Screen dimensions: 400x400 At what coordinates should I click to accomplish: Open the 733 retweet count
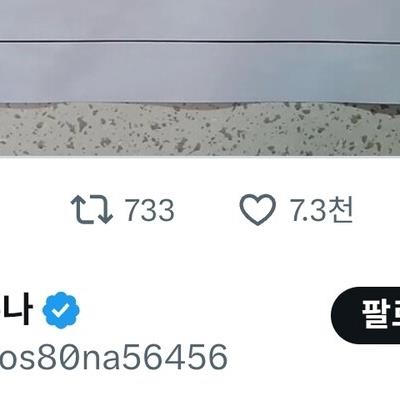pos(150,210)
